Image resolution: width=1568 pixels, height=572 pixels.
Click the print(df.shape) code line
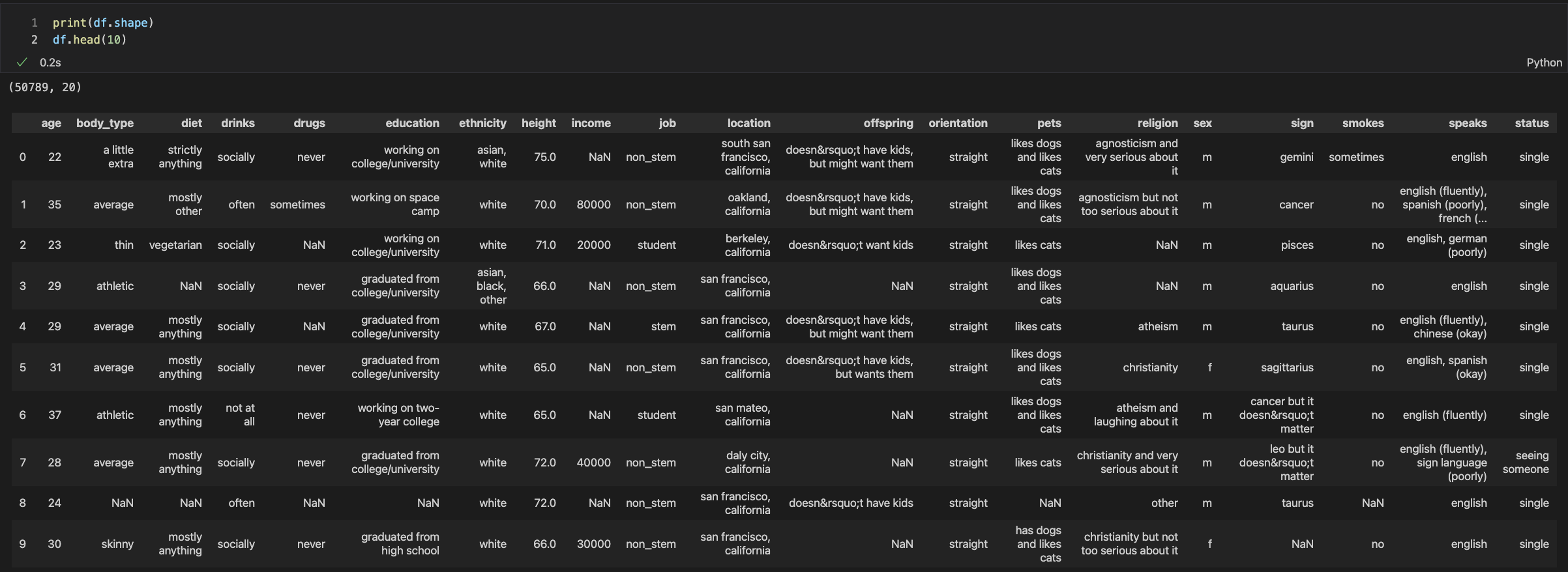pyautogui.click(x=103, y=23)
